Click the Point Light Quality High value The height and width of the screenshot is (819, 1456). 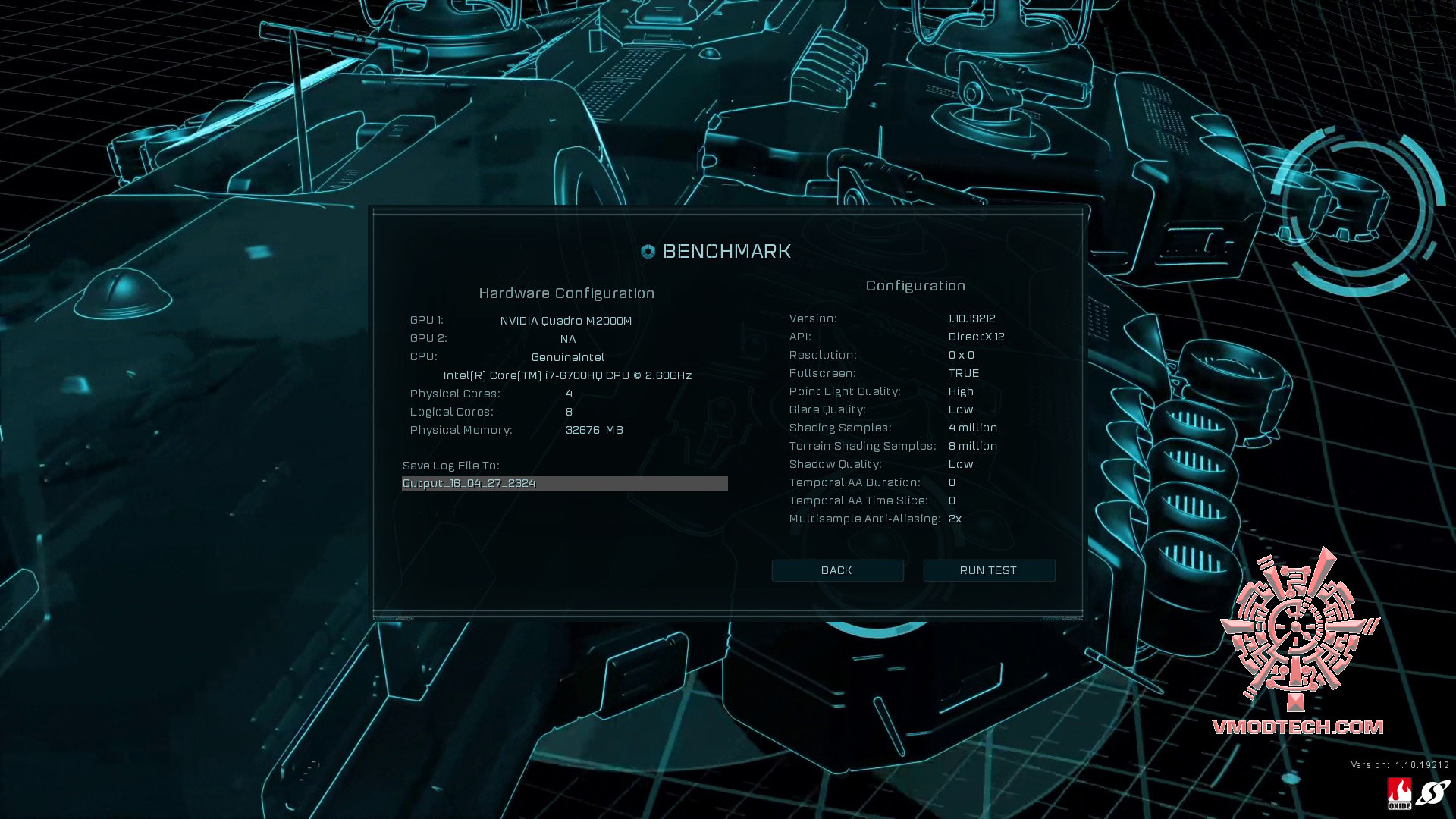click(960, 391)
